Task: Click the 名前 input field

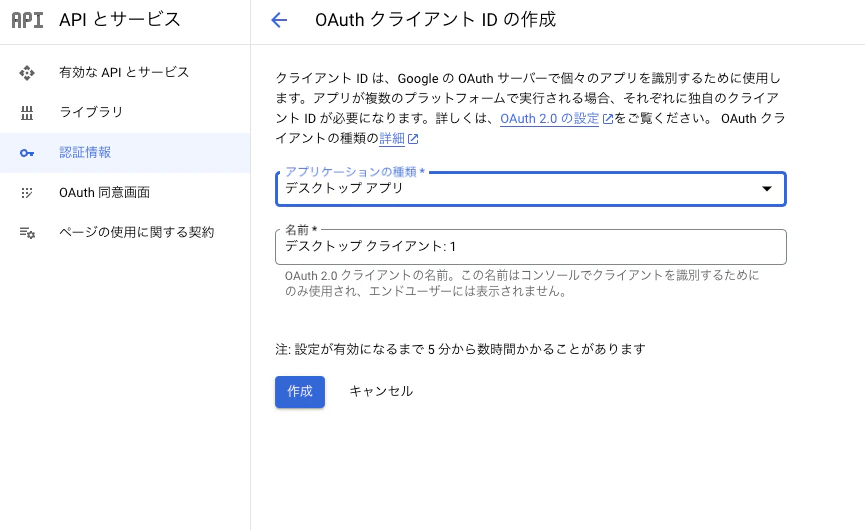Action: (x=531, y=247)
